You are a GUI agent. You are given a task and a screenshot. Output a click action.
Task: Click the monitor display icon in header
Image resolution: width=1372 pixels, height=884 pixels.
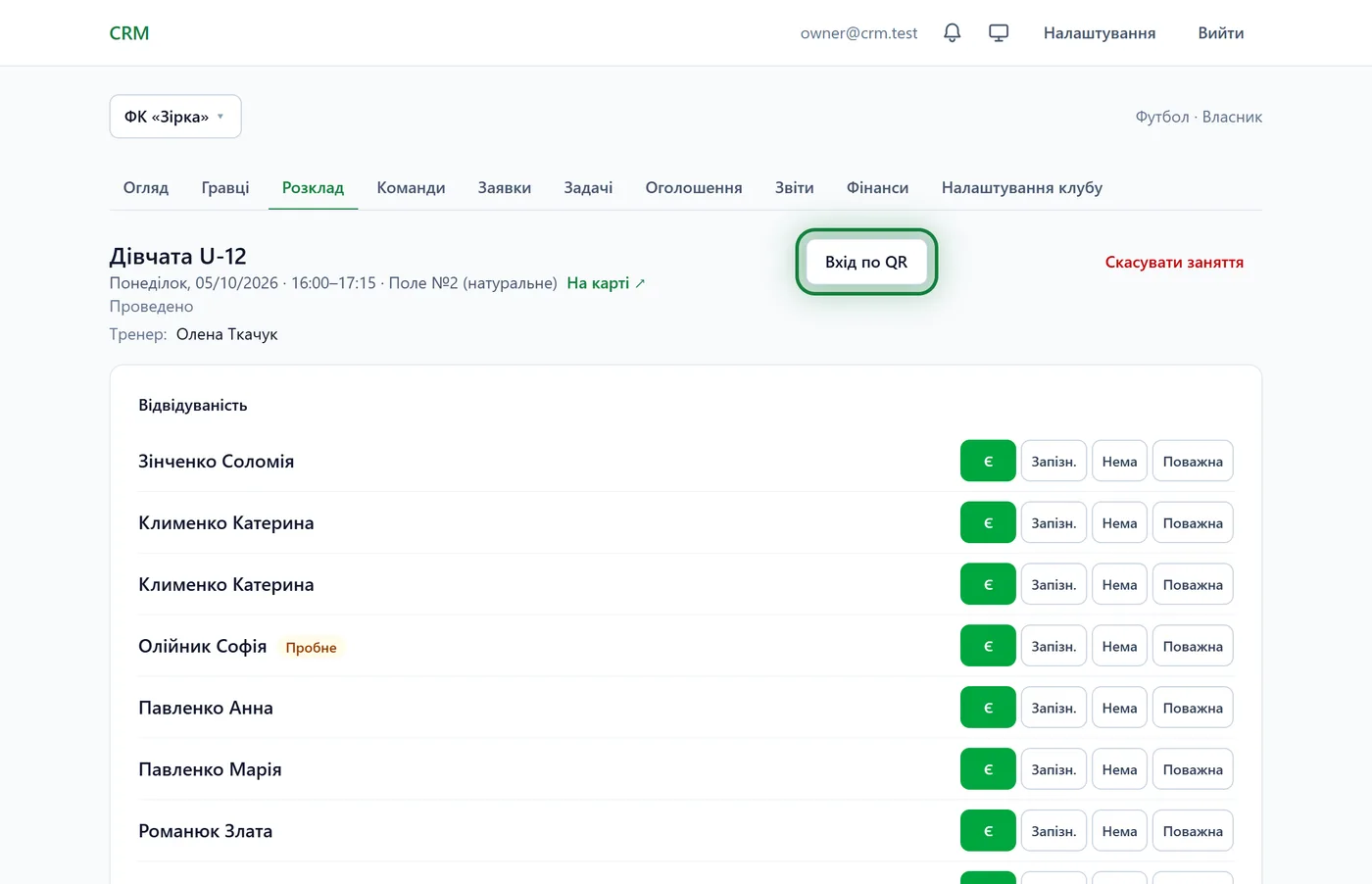pos(999,33)
